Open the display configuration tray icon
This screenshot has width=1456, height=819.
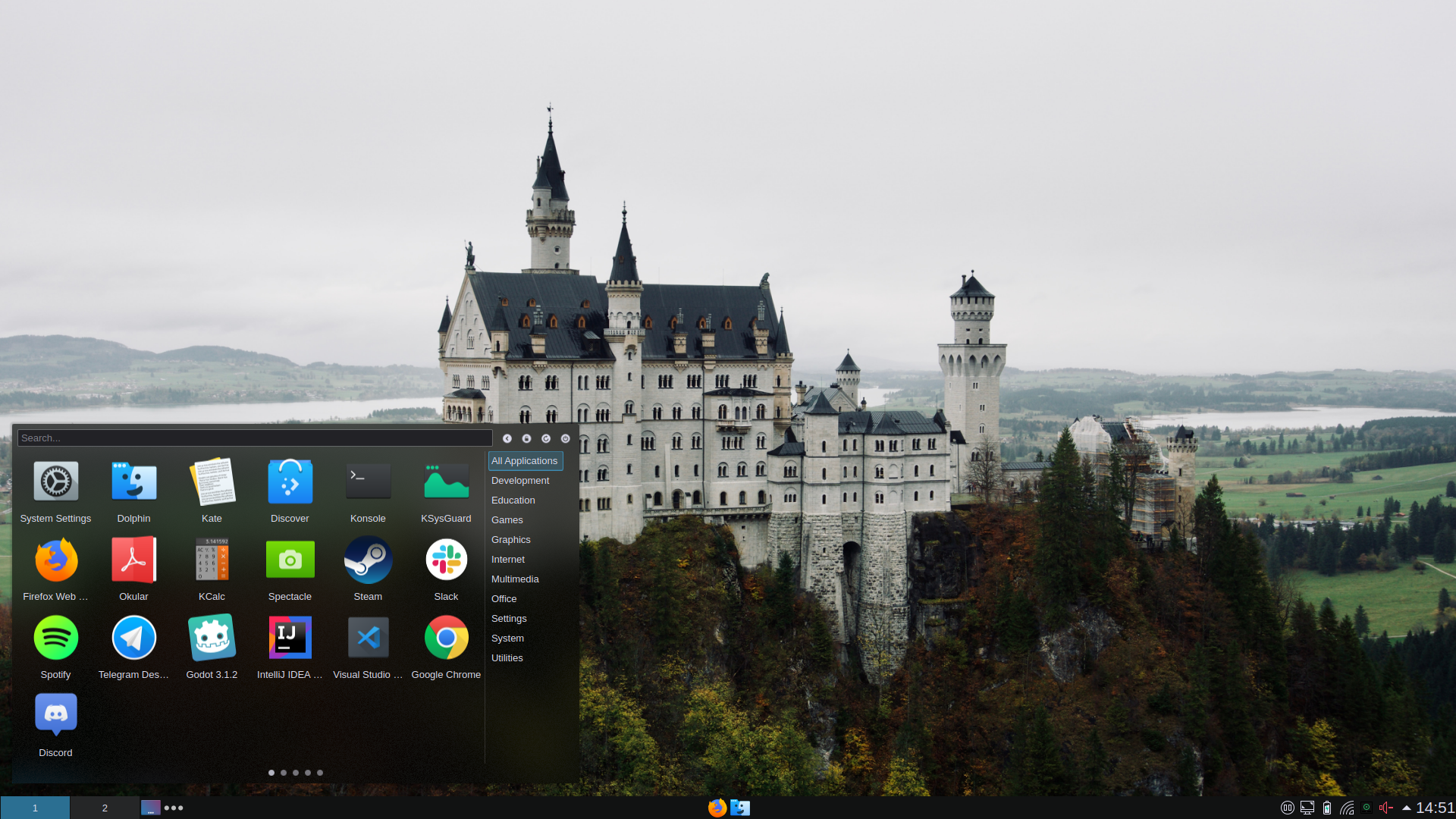(1307, 808)
